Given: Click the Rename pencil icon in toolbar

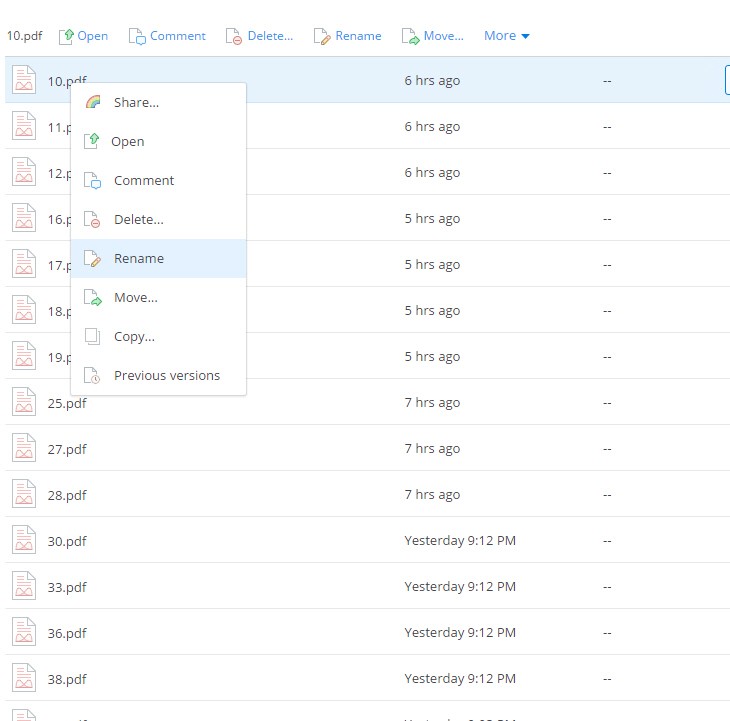Looking at the screenshot, I should [322, 36].
